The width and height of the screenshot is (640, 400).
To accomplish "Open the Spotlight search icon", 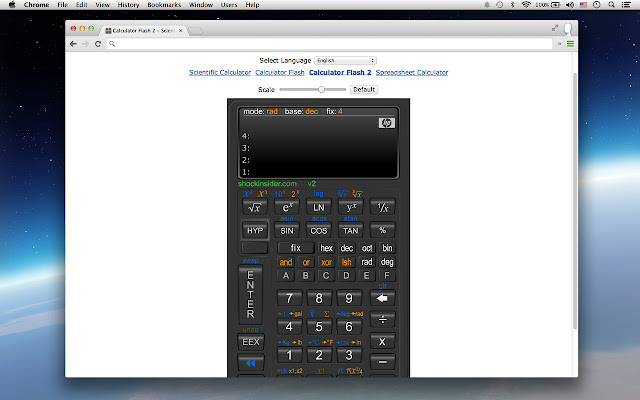I will [611, 5].
